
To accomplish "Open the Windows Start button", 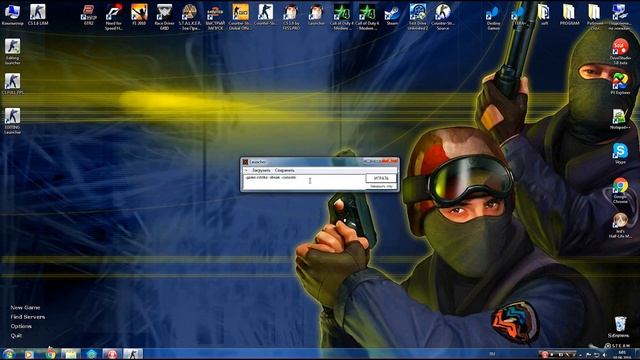I will point(8,354).
